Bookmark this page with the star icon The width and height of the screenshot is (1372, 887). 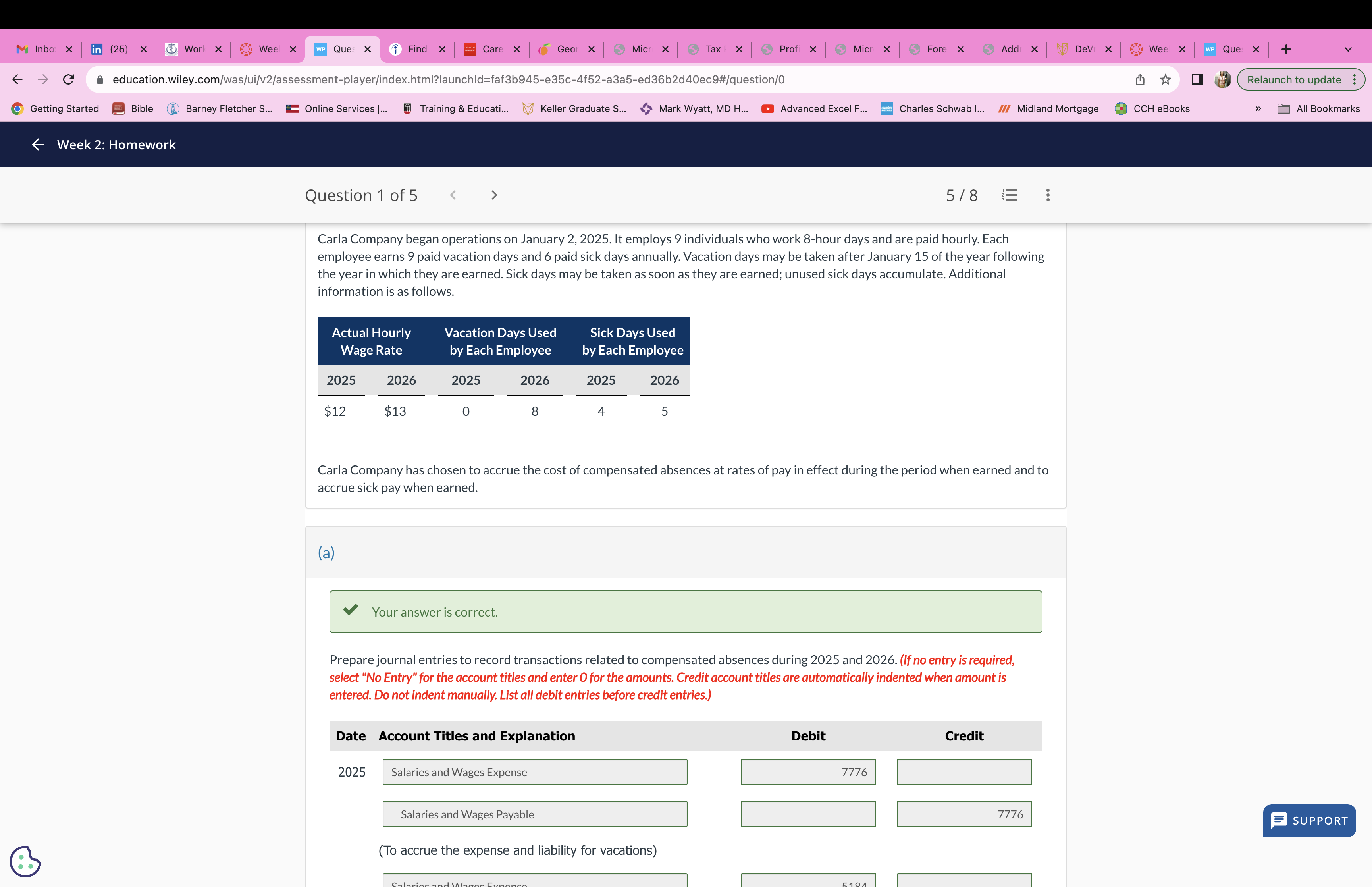point(1165,79)
